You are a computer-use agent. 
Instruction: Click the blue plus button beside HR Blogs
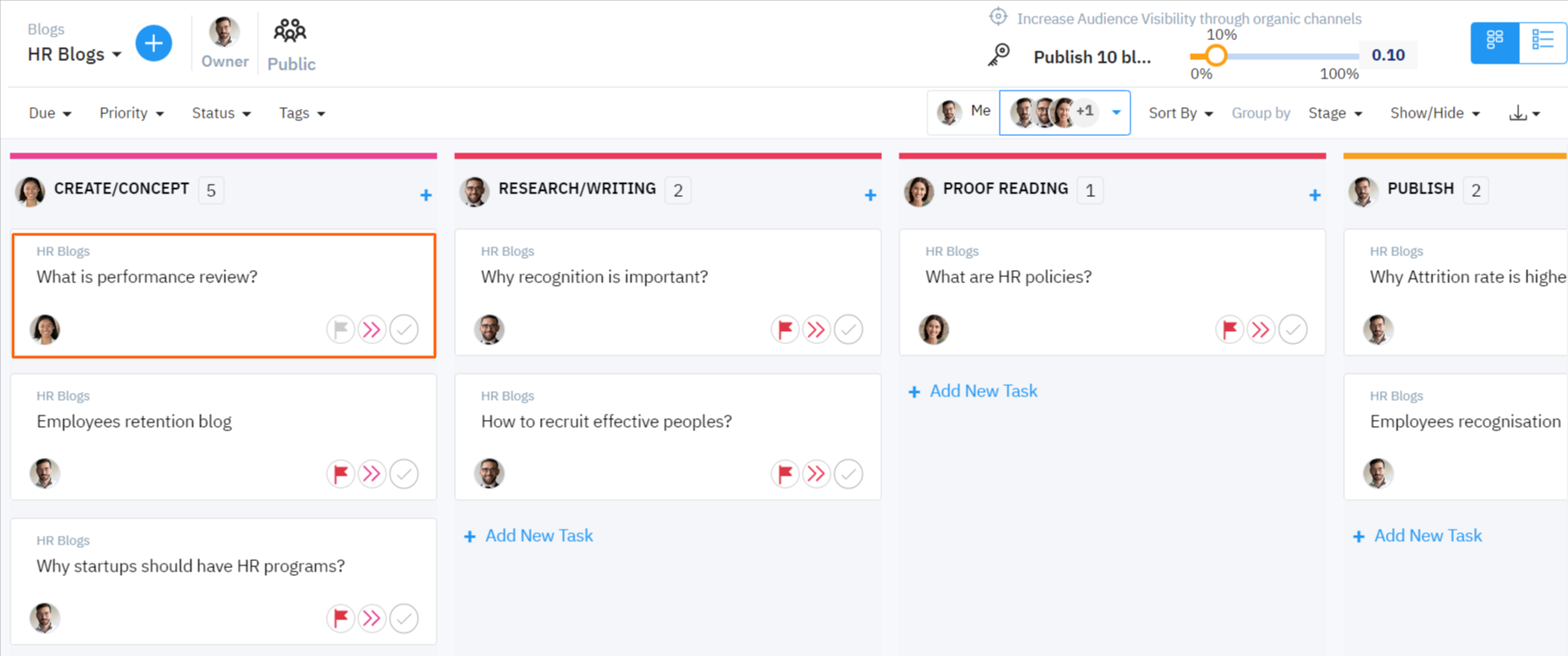[x=153, y=44]
